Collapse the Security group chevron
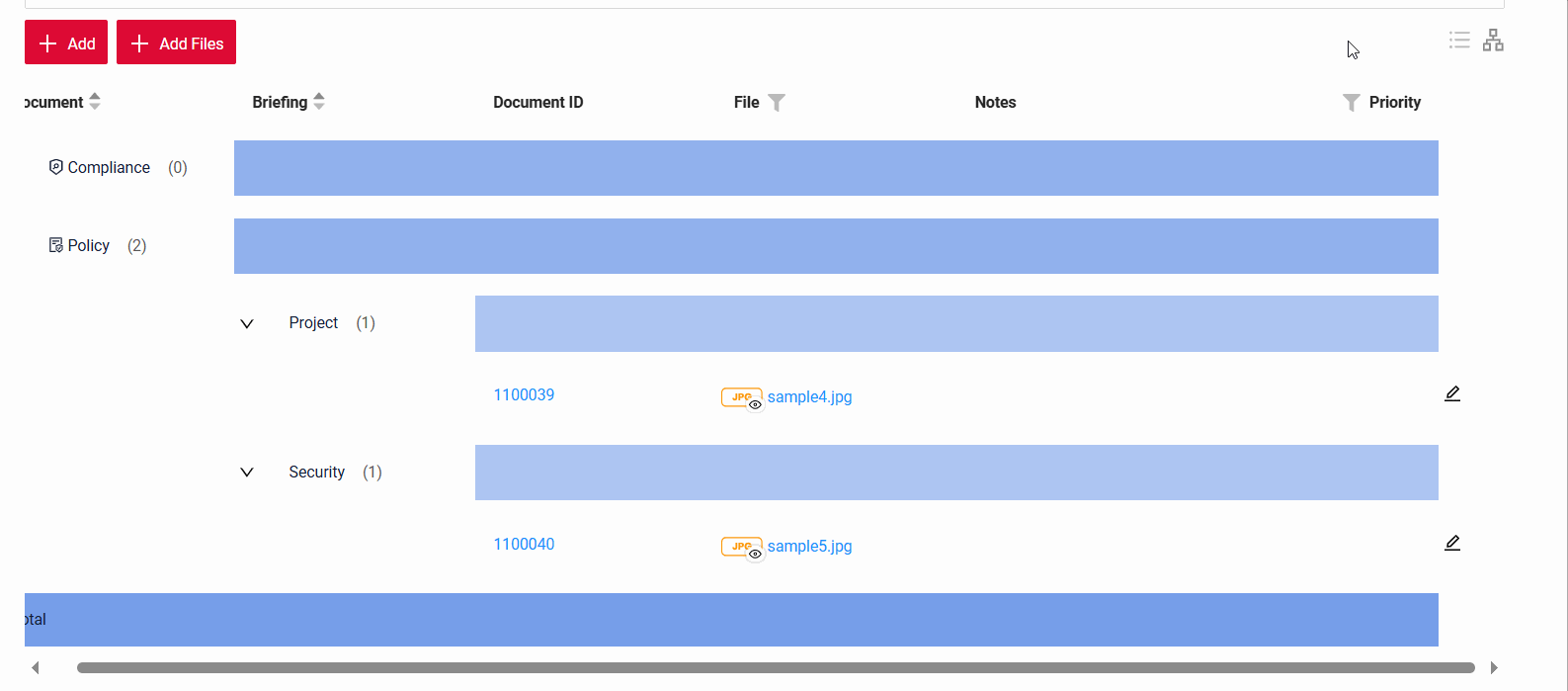Screen dimensions: 1568x691 pos(247,473)
